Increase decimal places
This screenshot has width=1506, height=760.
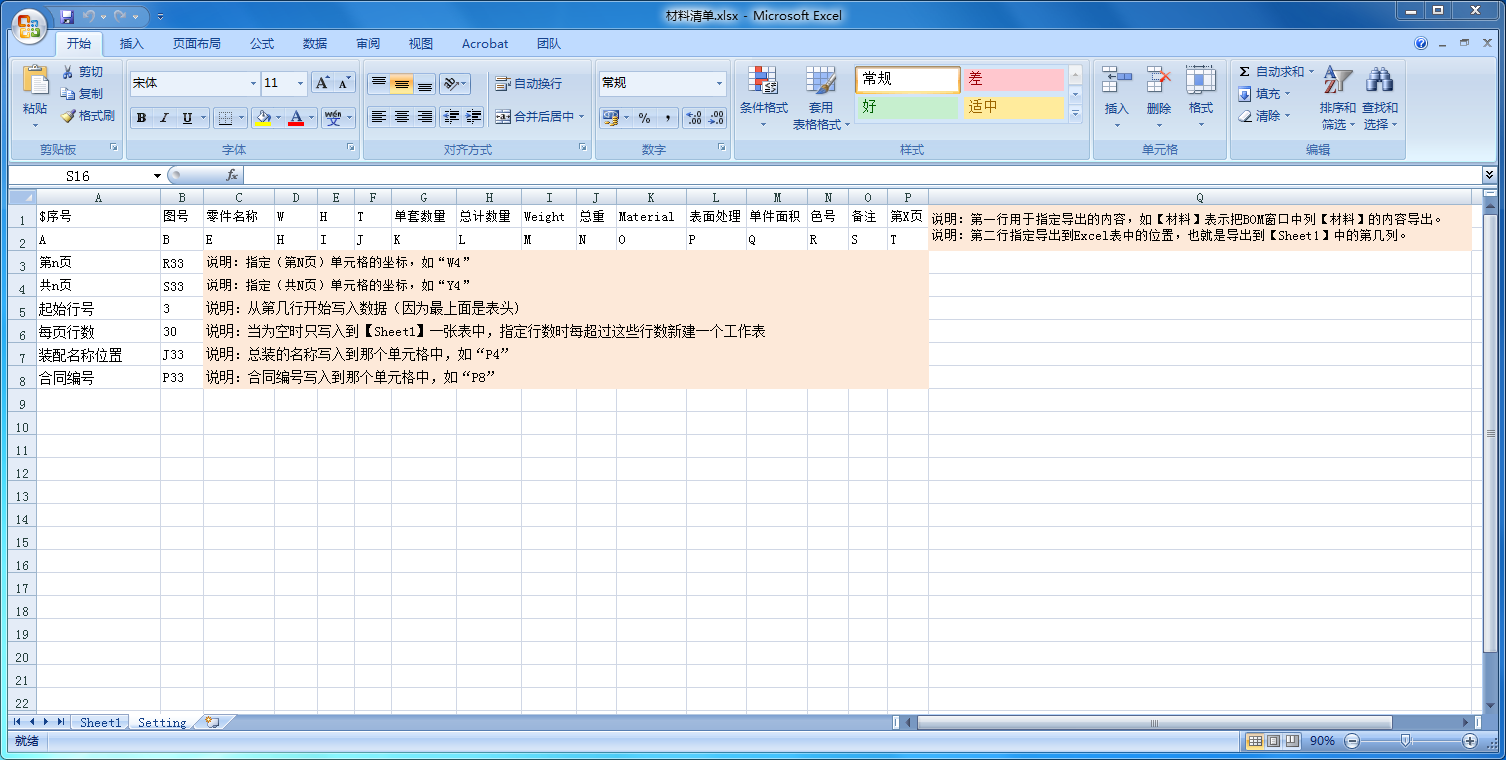point(693,118)
